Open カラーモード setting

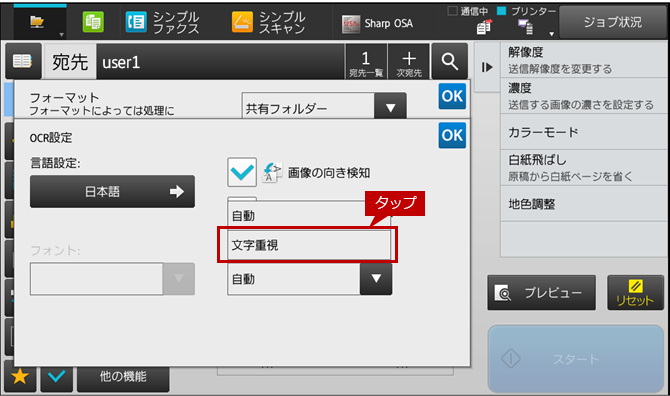[584, 132]
